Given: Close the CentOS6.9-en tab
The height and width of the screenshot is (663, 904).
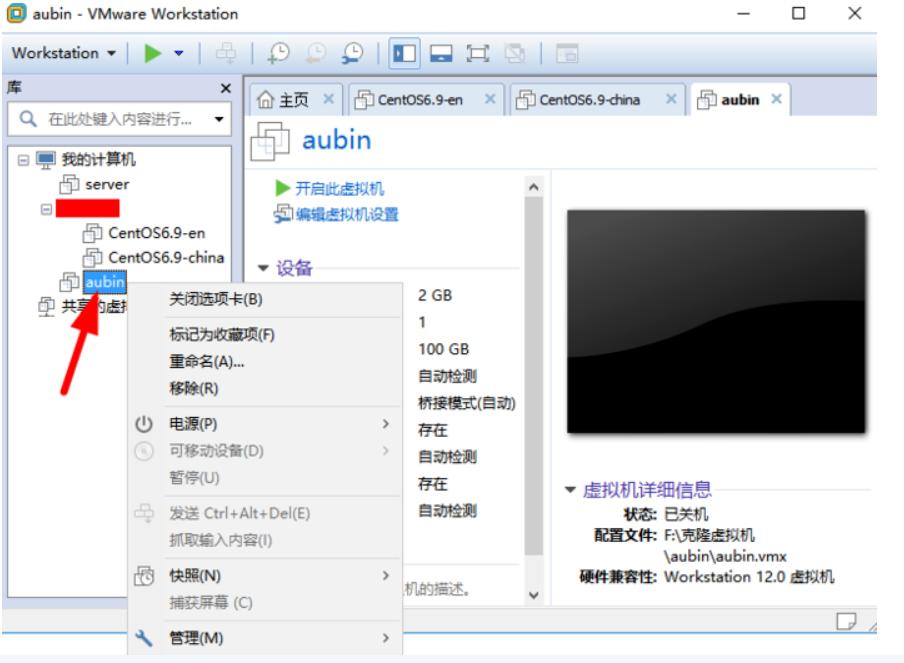Looking at the screenshot, I should [x=489, y=99].
